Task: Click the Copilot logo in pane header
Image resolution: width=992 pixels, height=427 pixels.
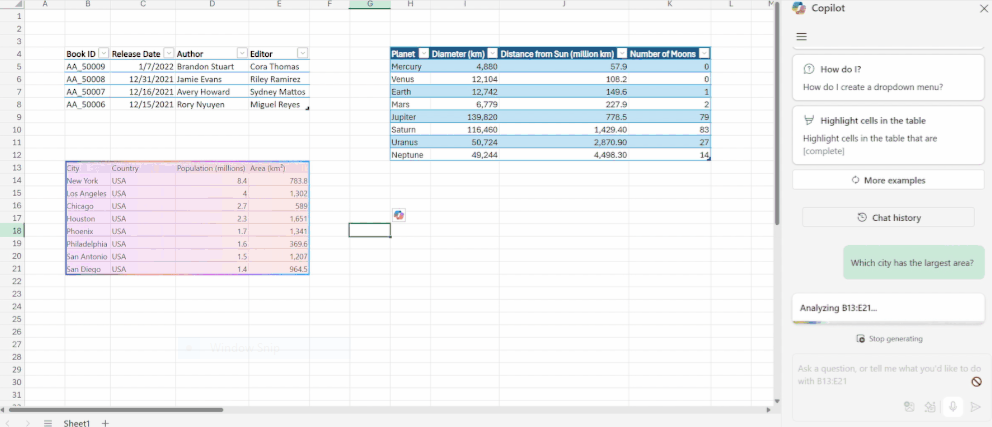Action: pos(799,8)
